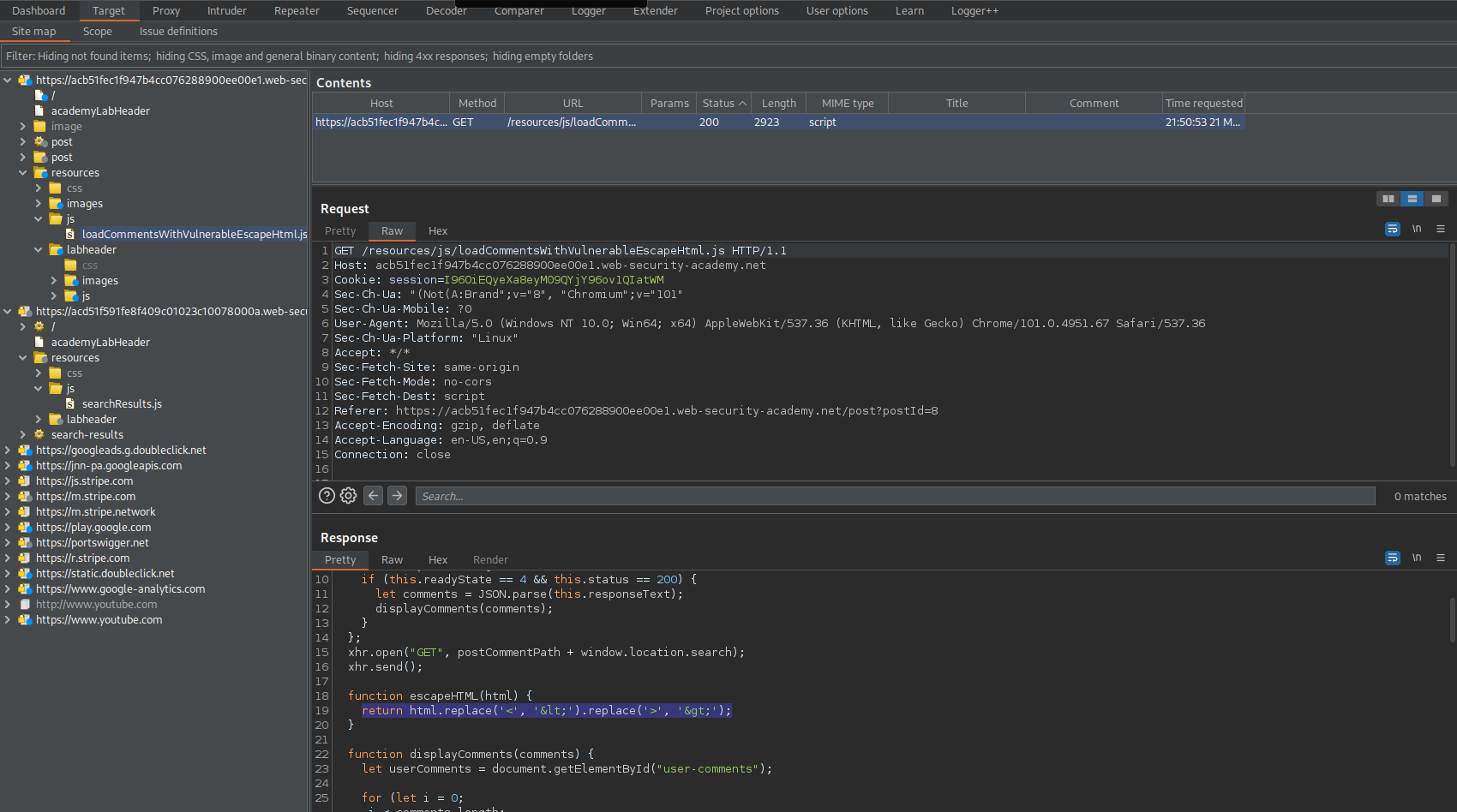
Task: Switch Request view to Pretty tab
Action: (340, 230)
